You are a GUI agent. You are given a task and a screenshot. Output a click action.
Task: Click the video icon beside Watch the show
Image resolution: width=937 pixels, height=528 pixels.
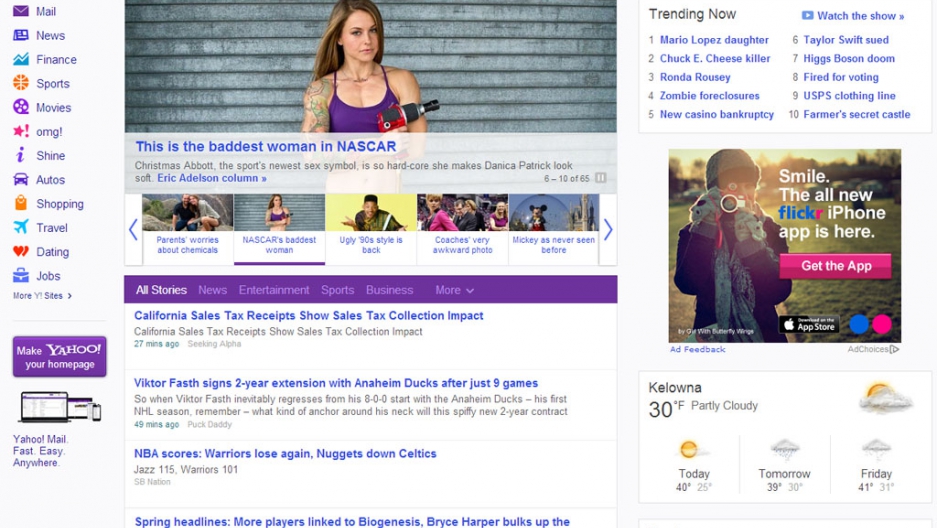[x=807, y=16]
